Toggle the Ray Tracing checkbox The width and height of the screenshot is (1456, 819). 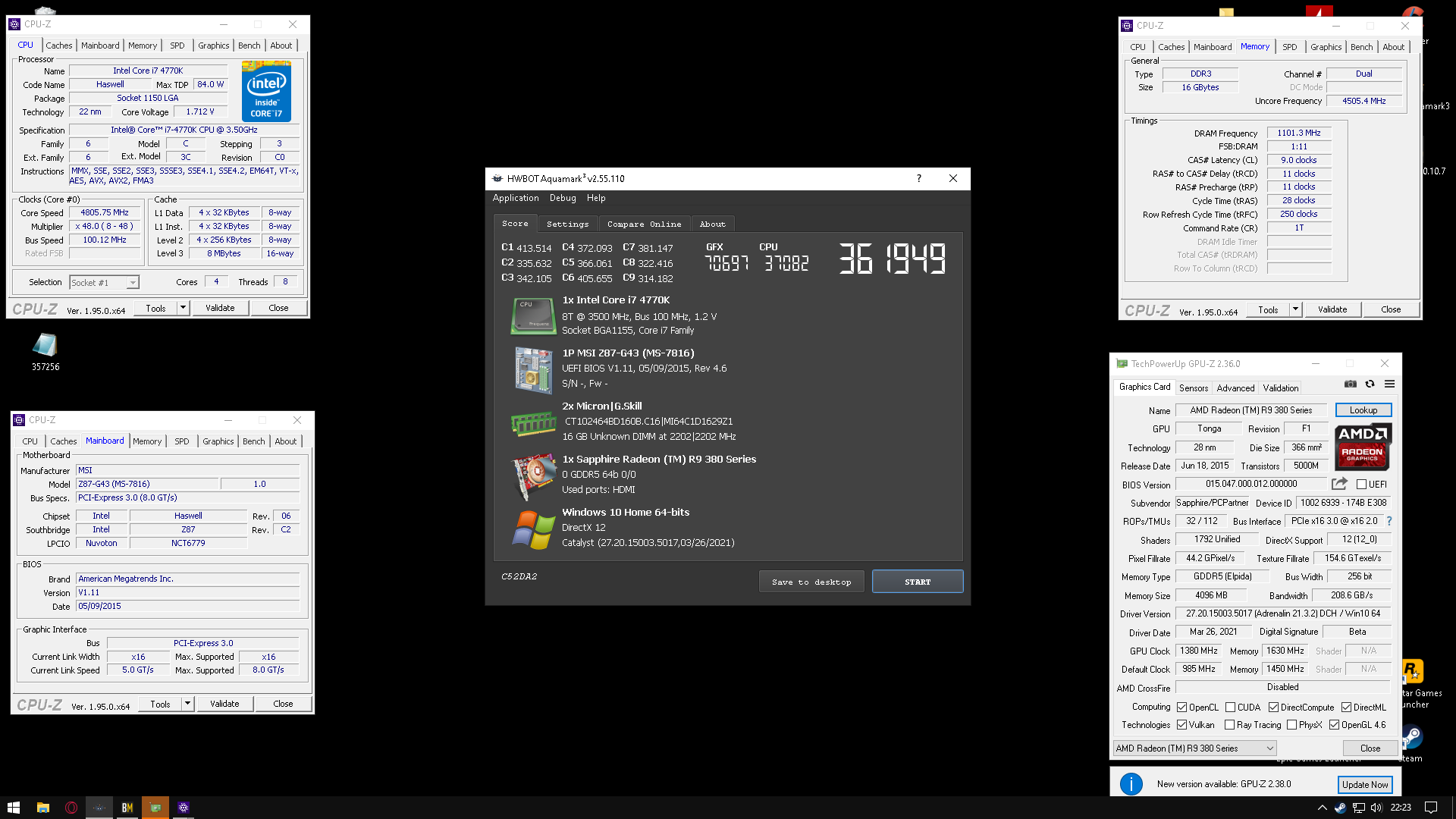(1230, 725)
